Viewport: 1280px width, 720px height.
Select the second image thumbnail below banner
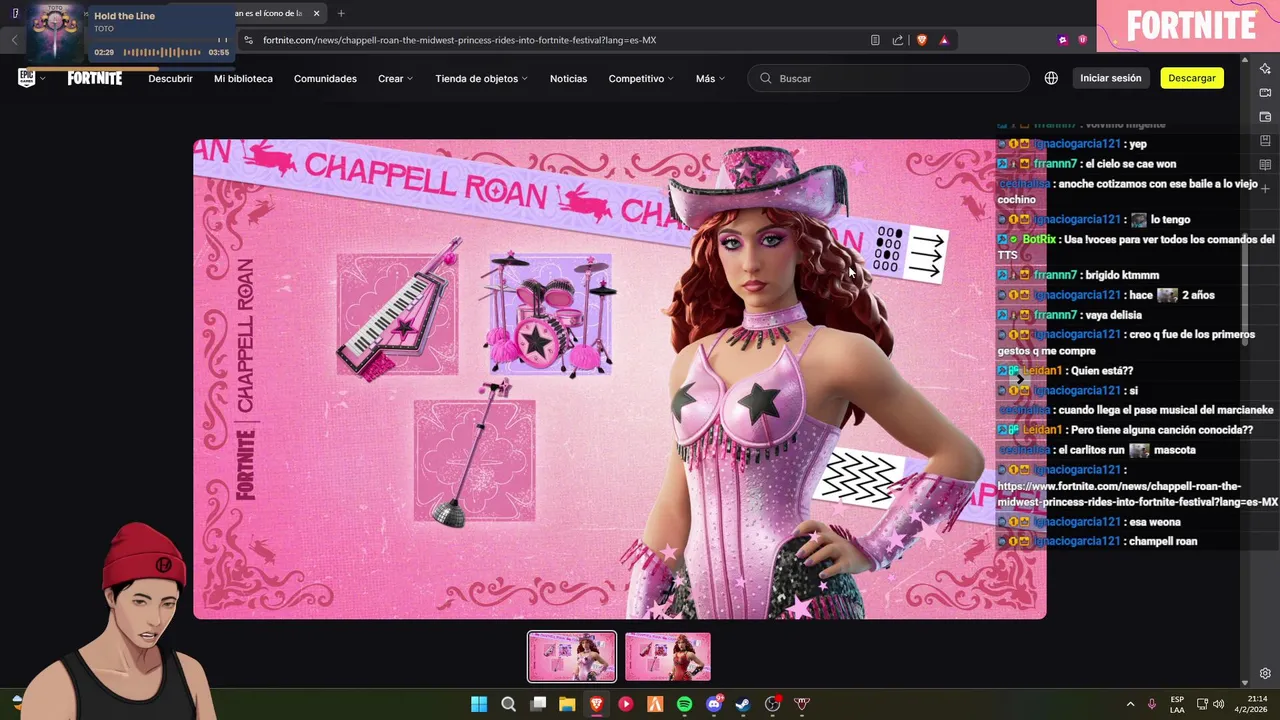668,656
